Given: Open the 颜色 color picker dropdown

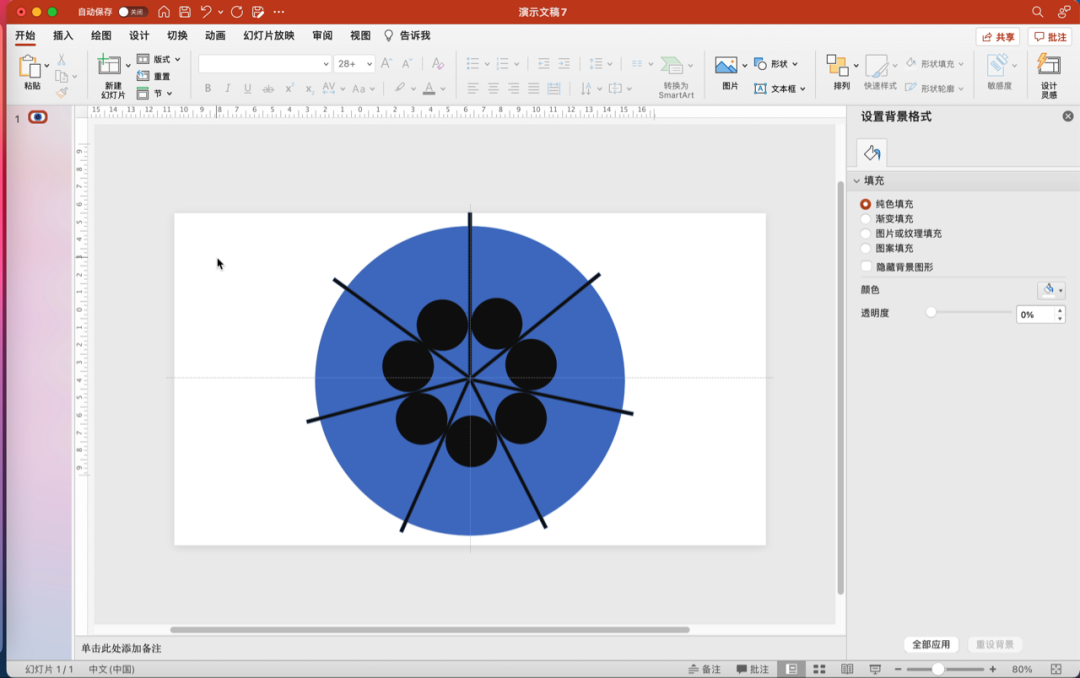Looking at the screenshot, I should coord(1052,290).
